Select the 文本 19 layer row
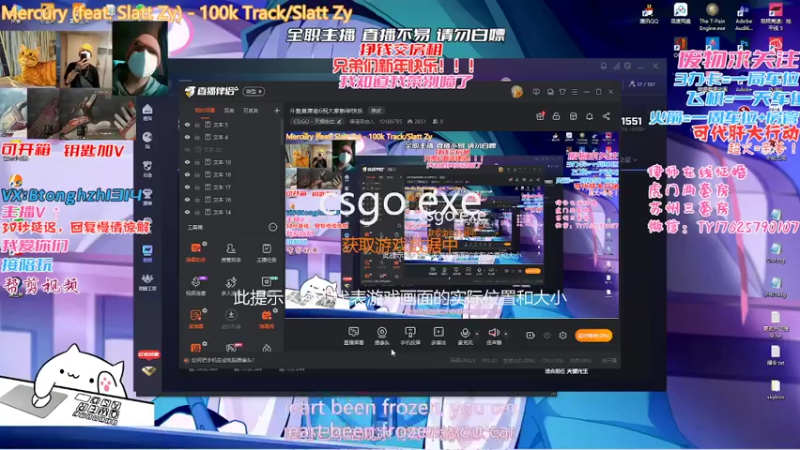This screenshot has width=800, height=450. pos(231,162)
